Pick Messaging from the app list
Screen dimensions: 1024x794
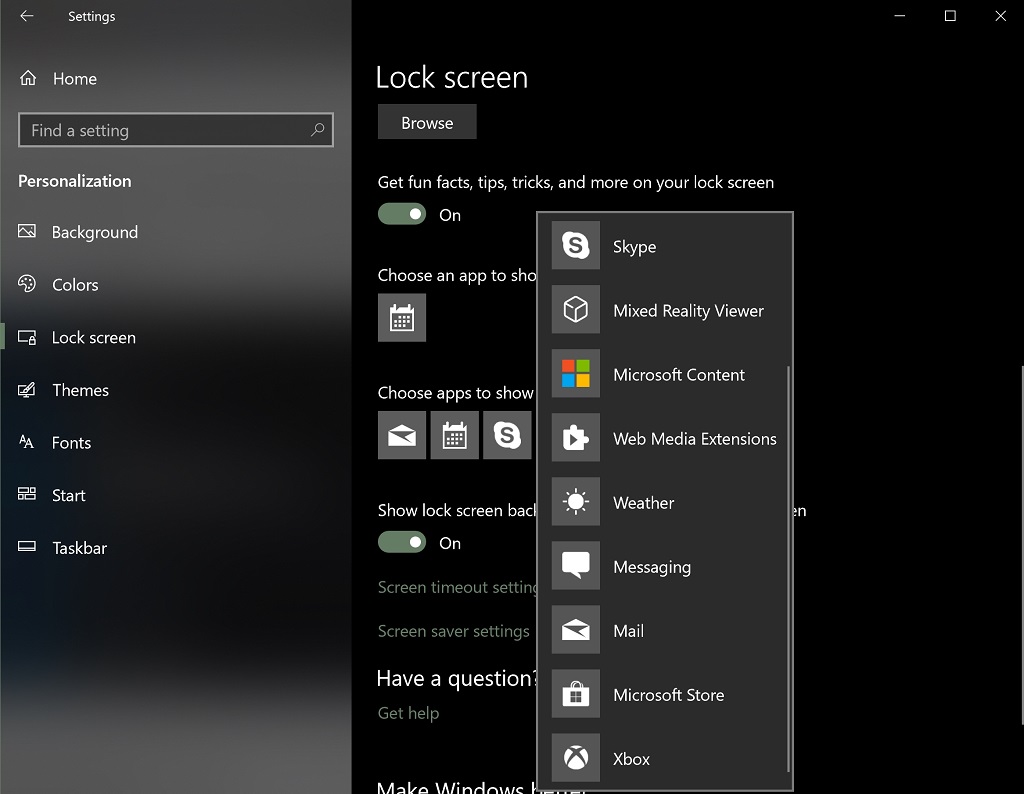click(x=665, y=565)
